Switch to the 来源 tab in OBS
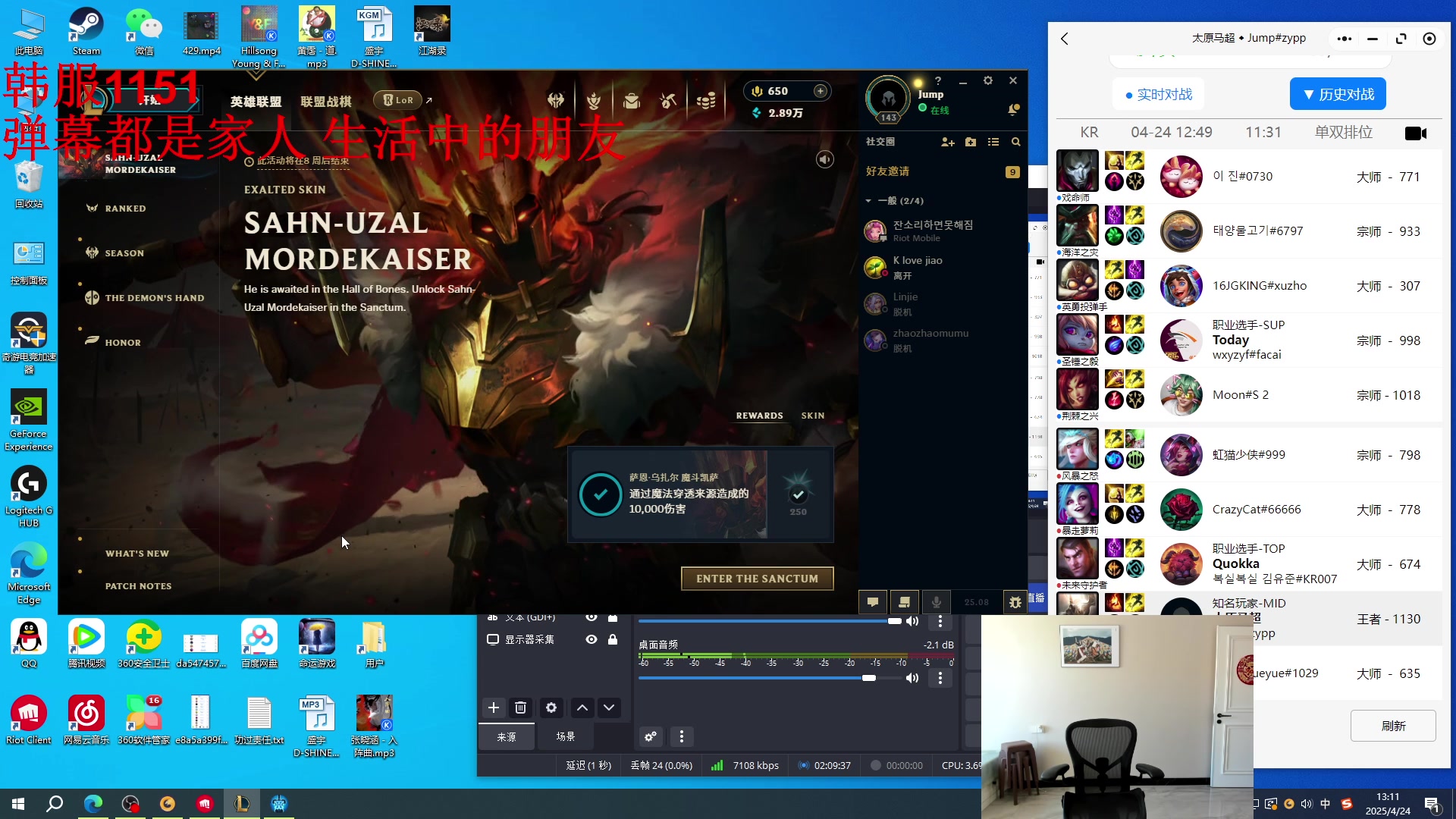 click(507, 736)
